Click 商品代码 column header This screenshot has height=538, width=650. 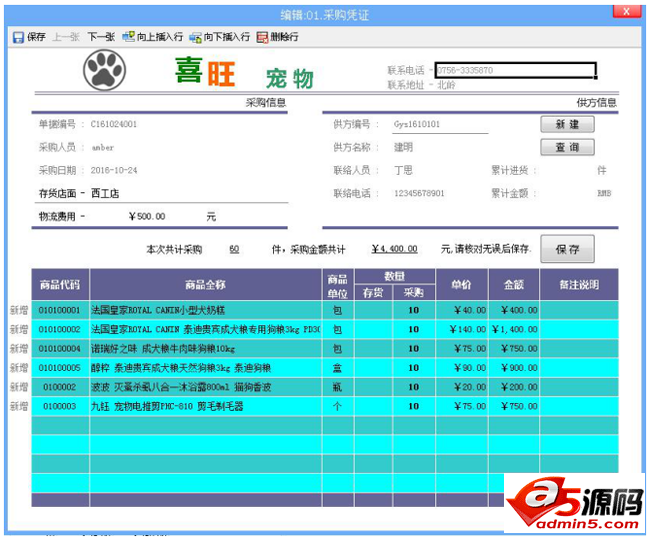[60, 284]
